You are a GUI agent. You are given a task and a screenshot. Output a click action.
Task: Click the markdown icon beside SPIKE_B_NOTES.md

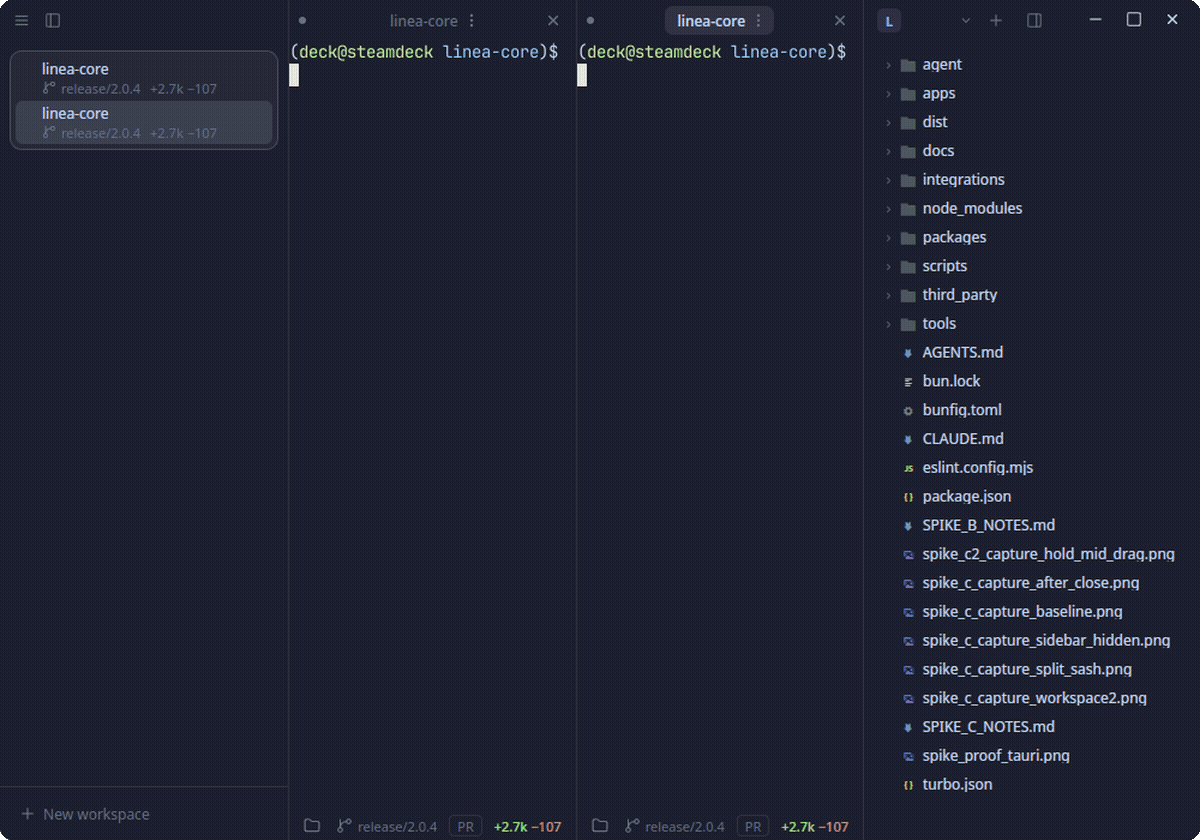click(908, 526)
